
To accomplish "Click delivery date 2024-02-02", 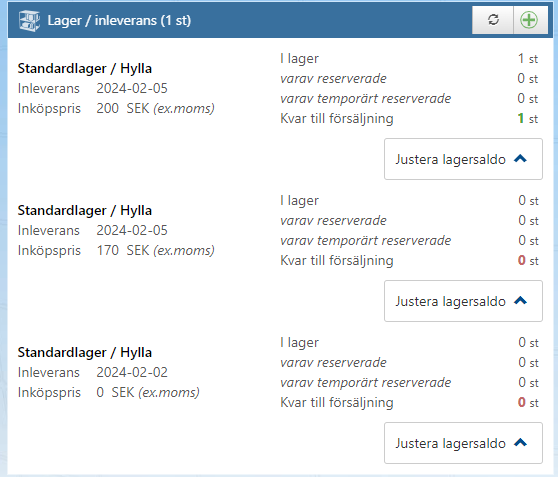I will click(x=132, y=372).
